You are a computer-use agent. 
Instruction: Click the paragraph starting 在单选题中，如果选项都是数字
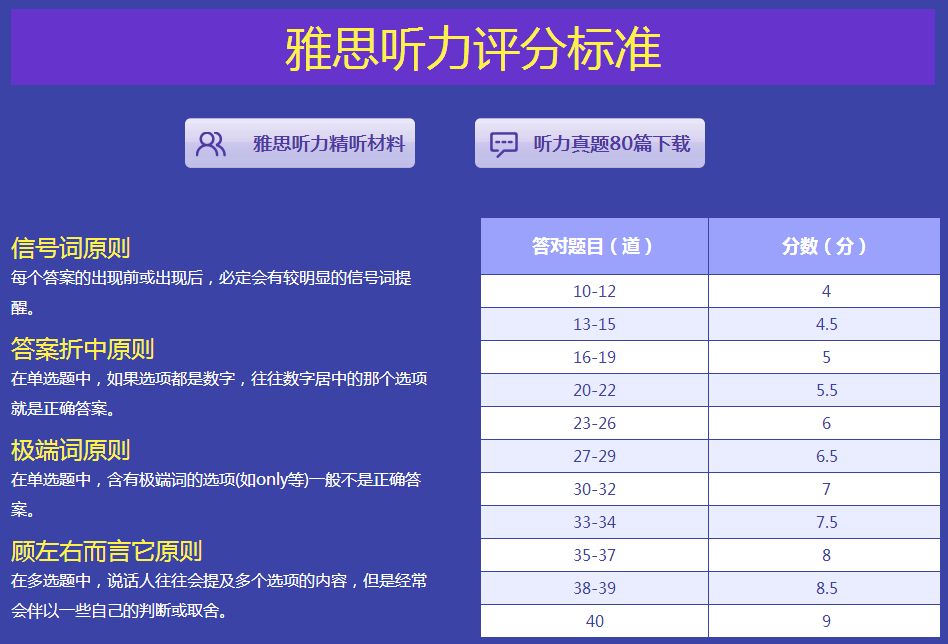(219, 394)
